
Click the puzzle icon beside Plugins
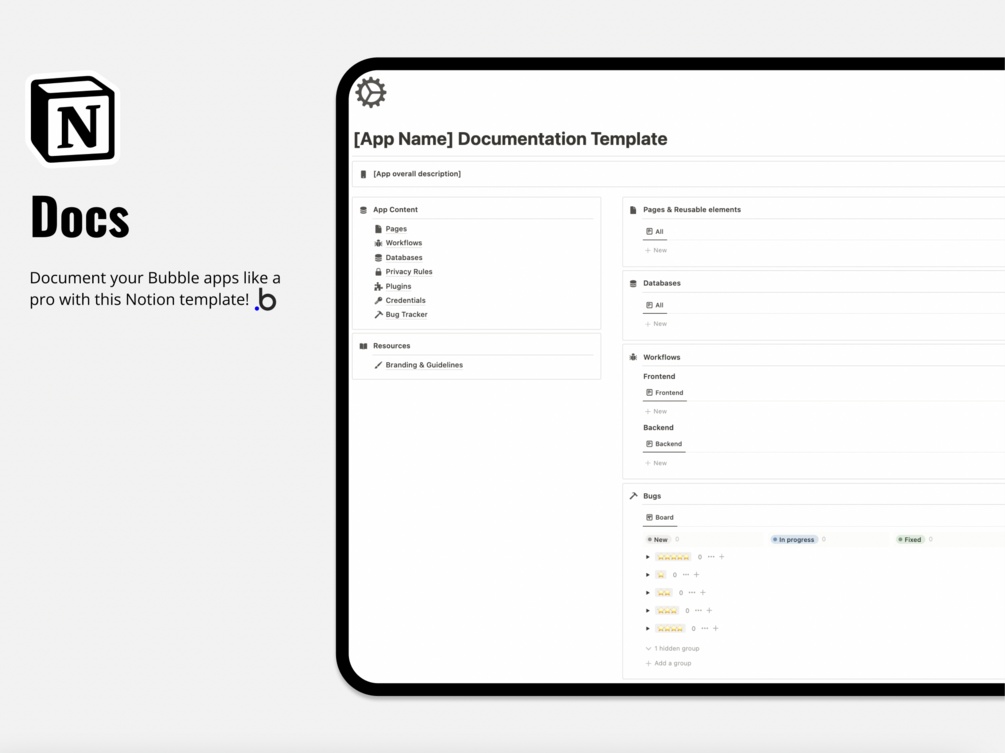pos(378,286)
